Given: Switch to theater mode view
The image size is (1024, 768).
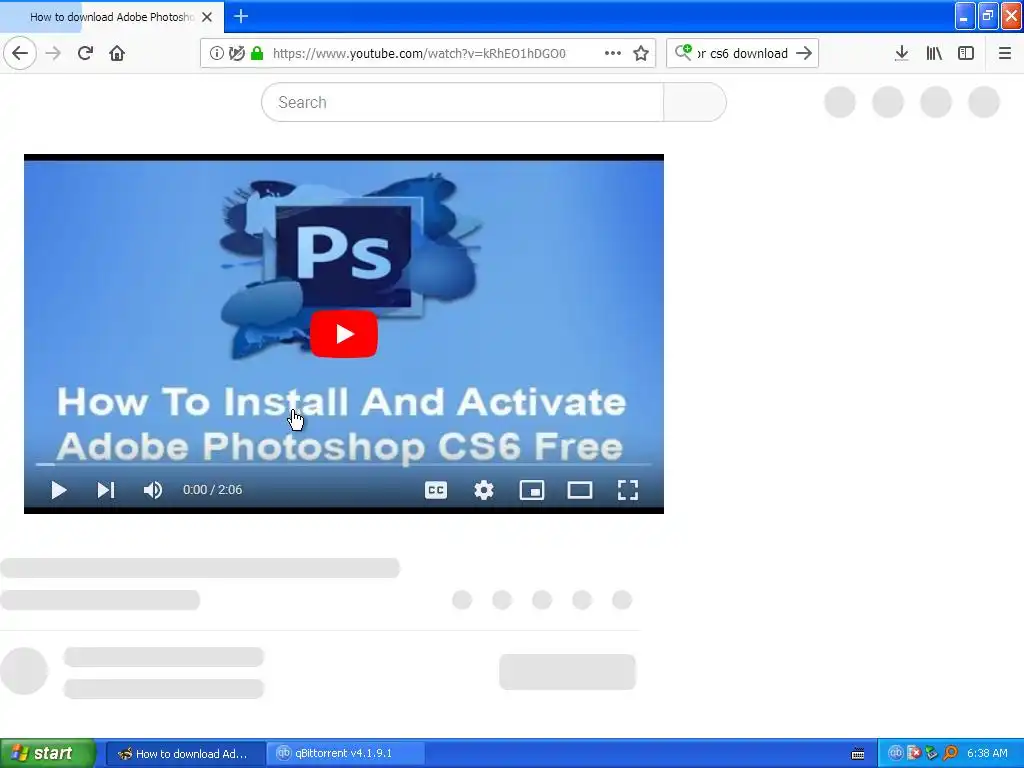Looking at the screenshot, I should (x=579, y=490).
